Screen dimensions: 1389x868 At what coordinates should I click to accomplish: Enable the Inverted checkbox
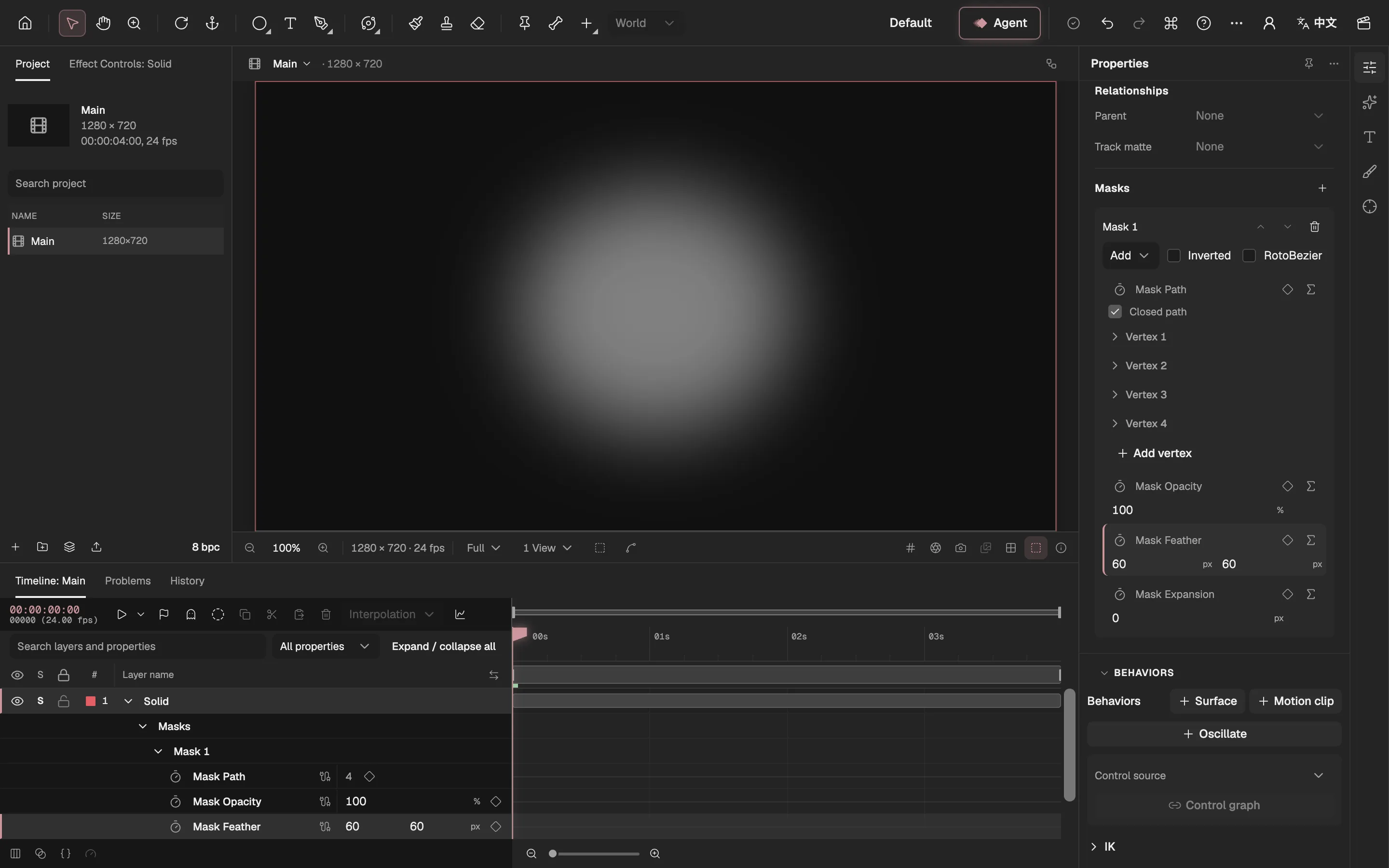click(x=1174, y=256)
